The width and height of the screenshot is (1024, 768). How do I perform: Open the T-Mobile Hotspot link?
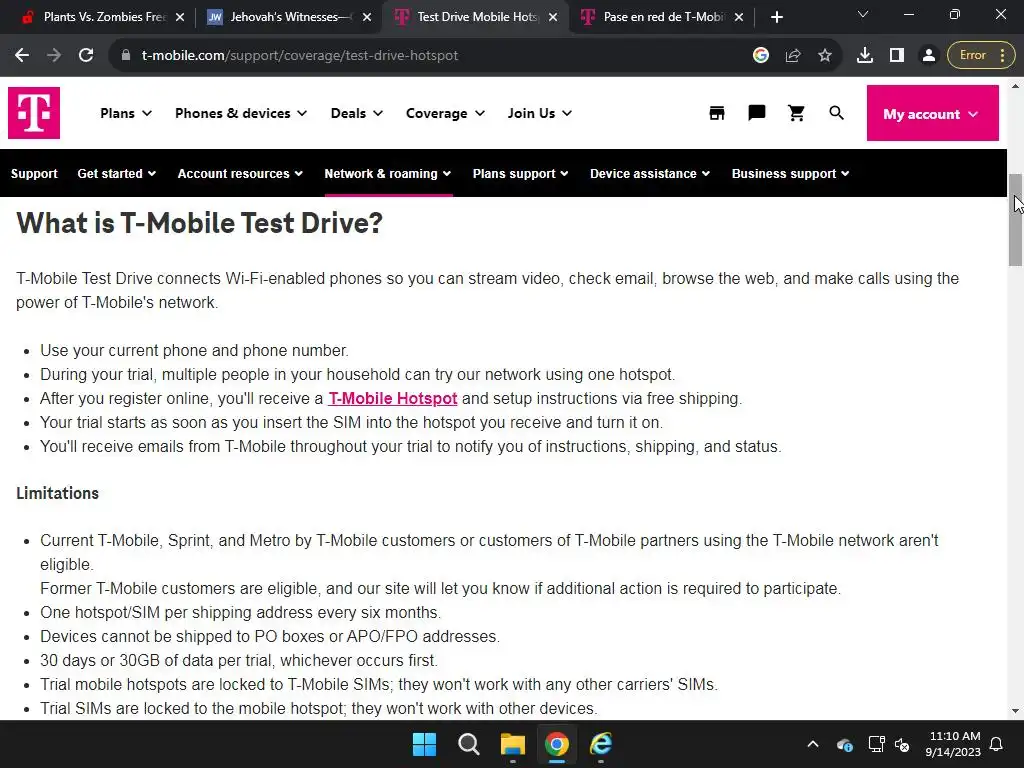392,398
